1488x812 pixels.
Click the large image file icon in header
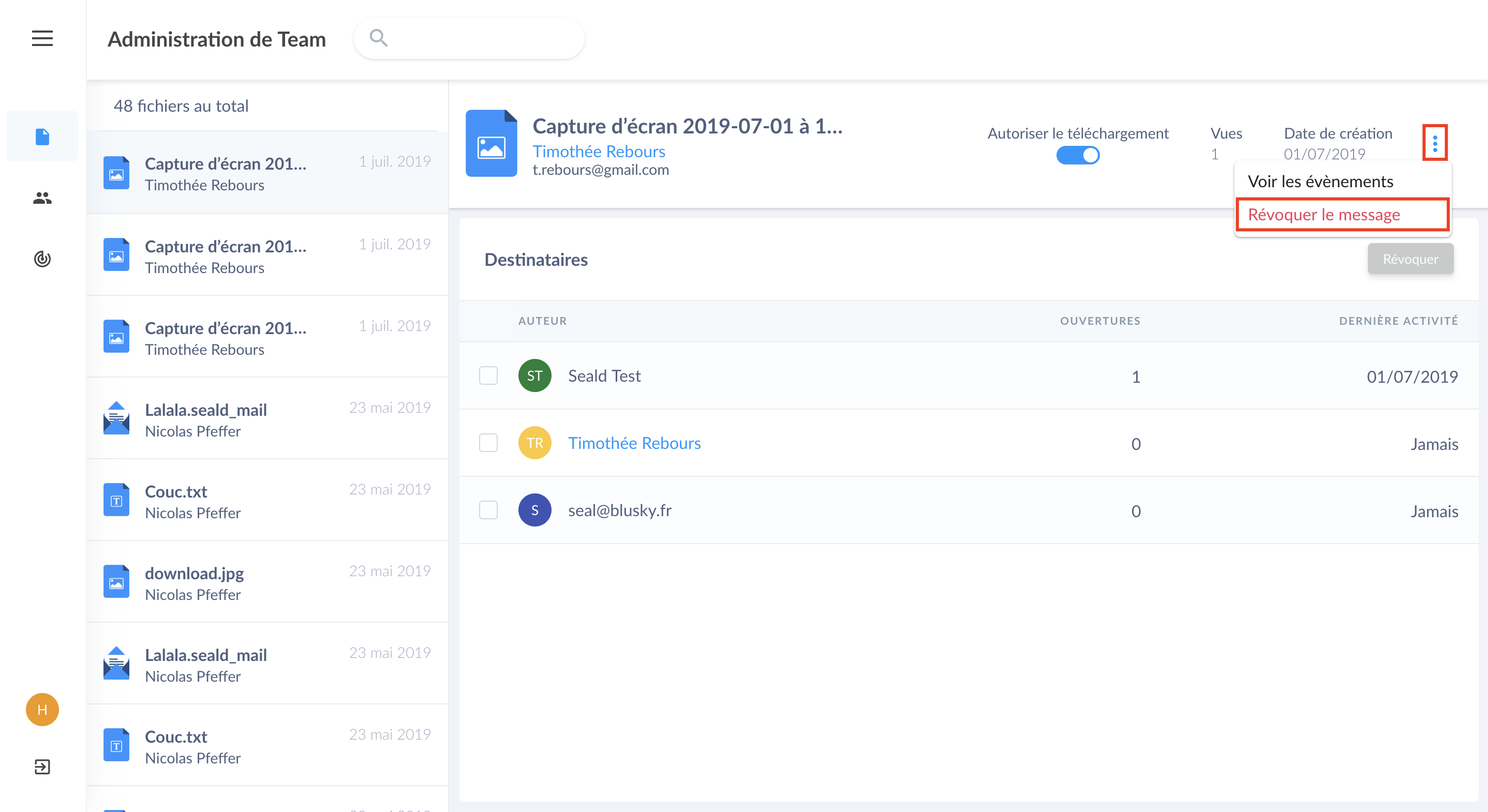point(491,143)
